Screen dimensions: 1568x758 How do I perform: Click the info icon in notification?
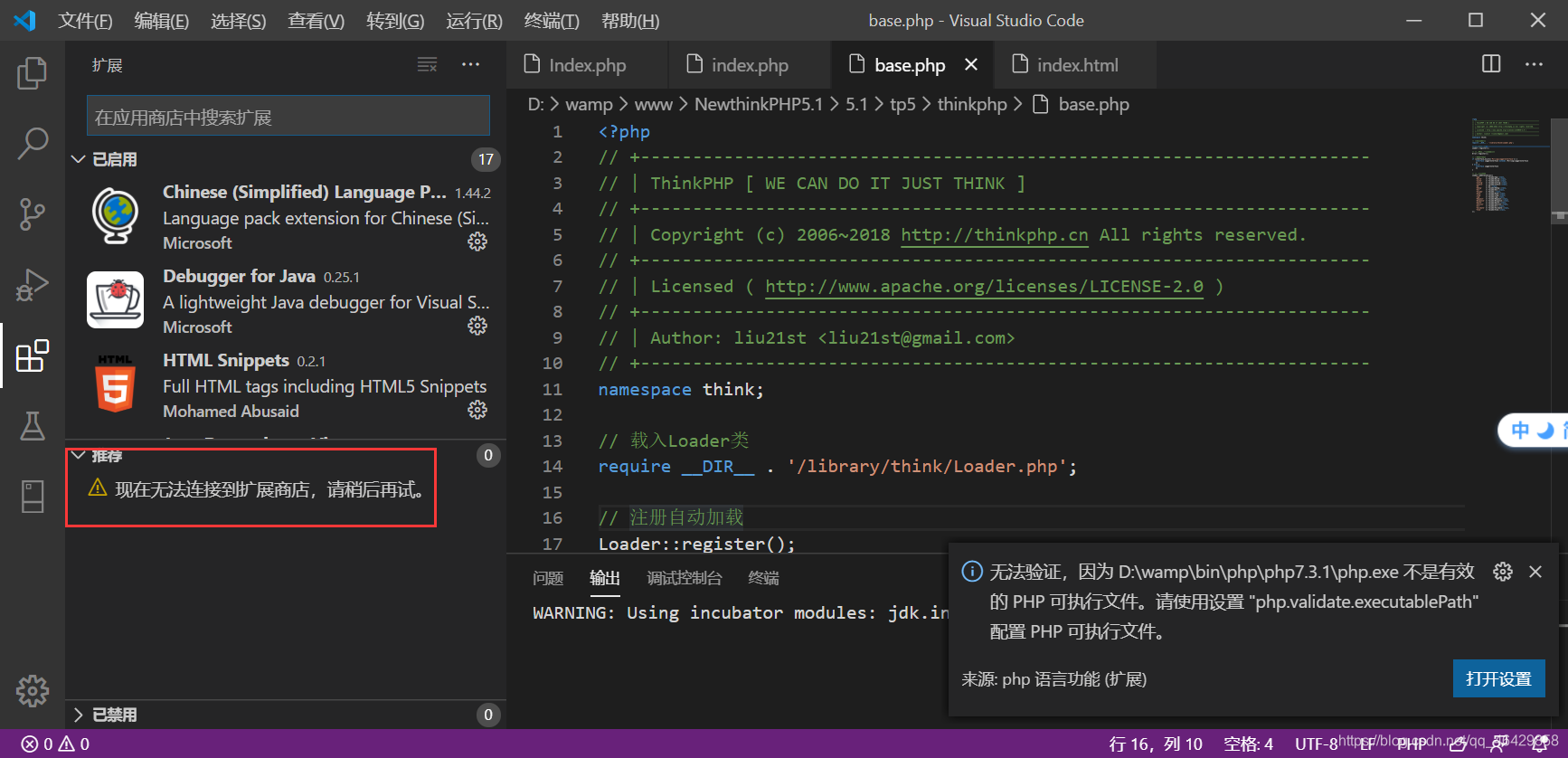tap(972, 571)
